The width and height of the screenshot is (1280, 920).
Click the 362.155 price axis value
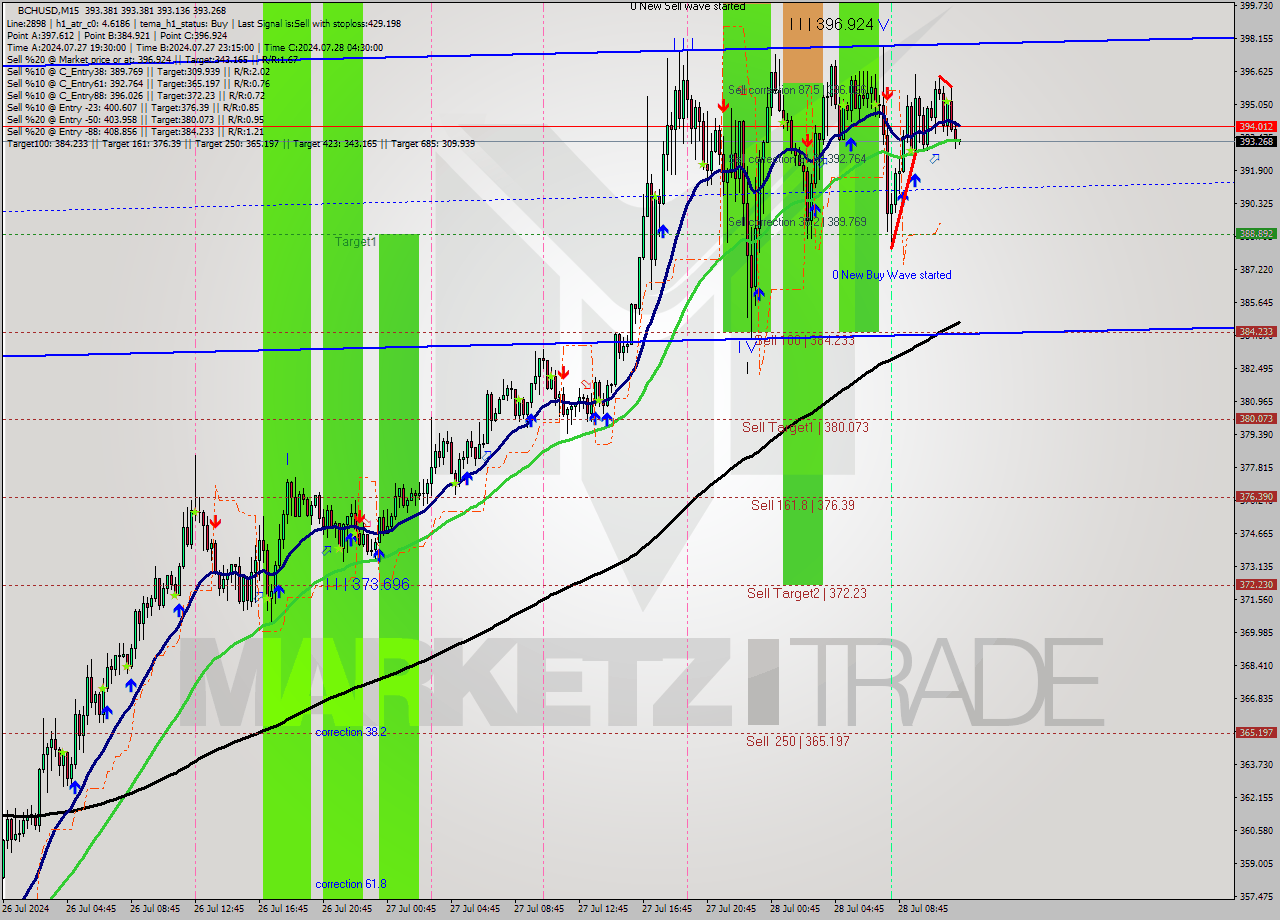[1256, 798]
